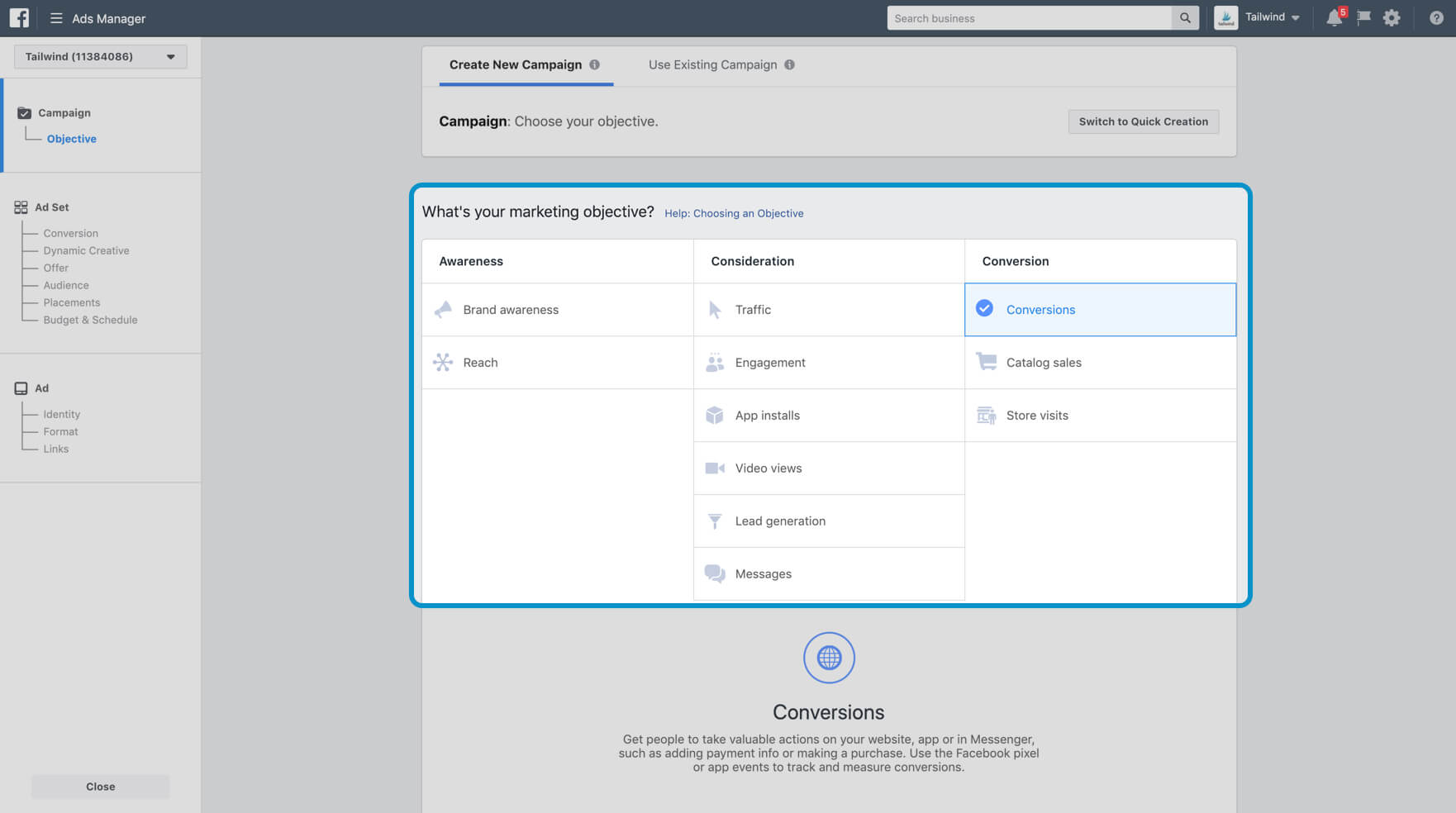Click the help question mark icon

tap(1436, 18)
